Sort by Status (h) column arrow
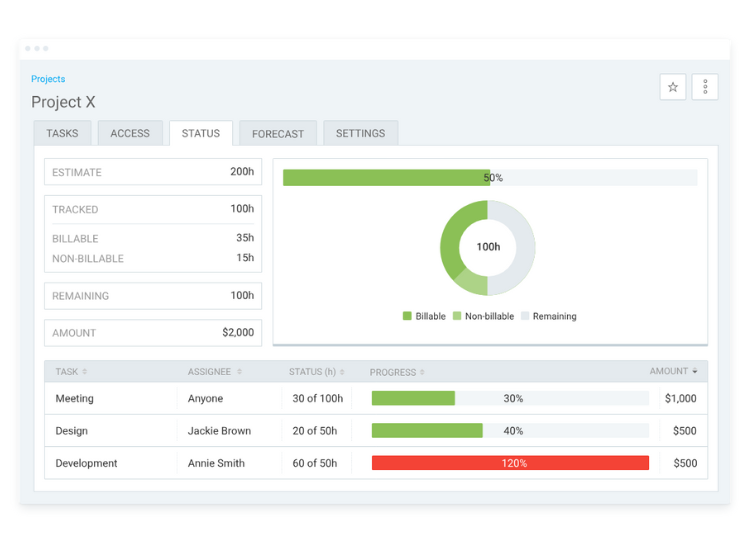The height and width of the screenshot is (550, 750). tap(344, 372)
